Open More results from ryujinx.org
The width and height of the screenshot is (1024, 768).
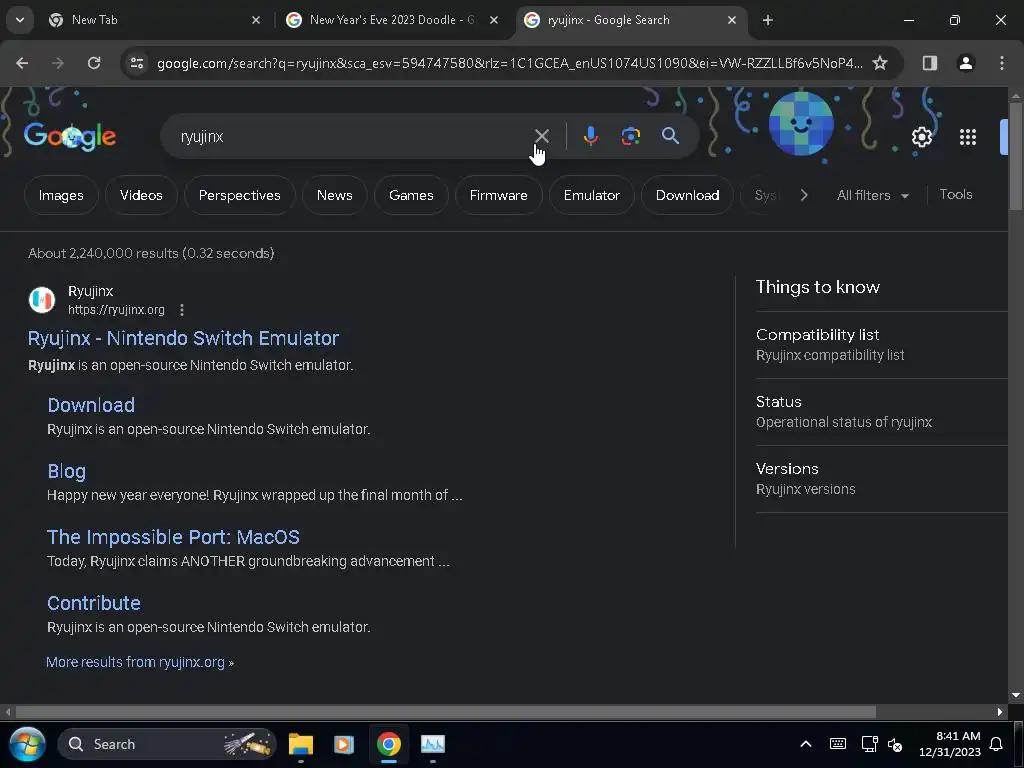coord(140,662)
